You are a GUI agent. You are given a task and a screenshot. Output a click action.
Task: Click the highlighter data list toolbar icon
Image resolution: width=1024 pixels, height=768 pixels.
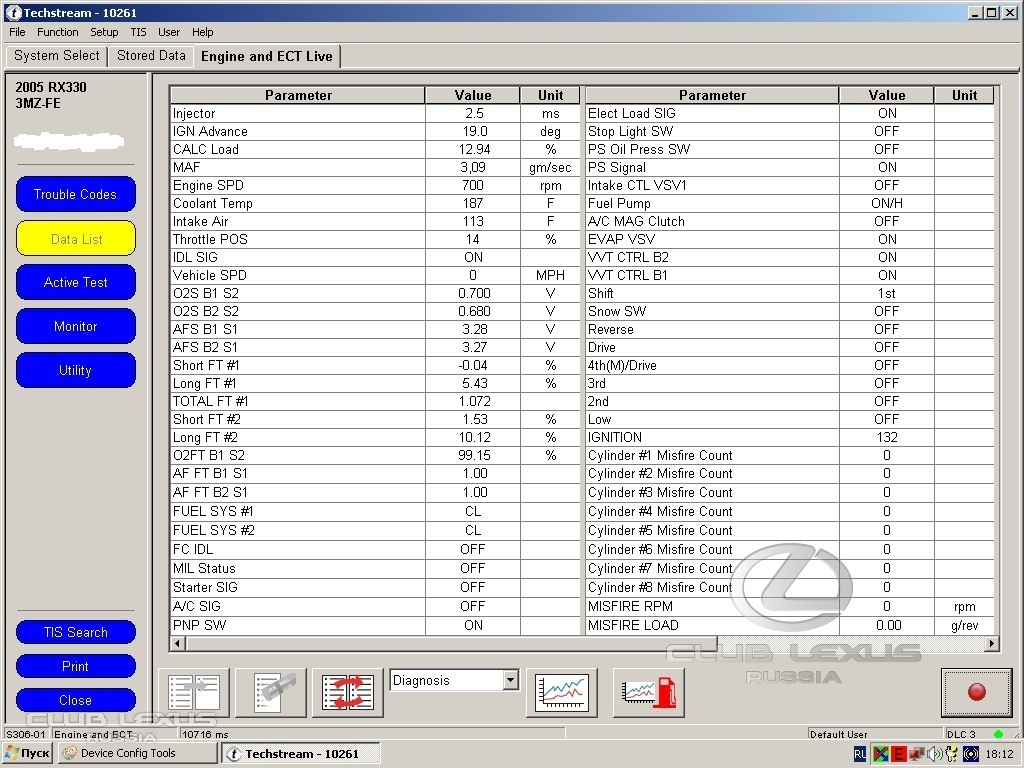[270, 693]
